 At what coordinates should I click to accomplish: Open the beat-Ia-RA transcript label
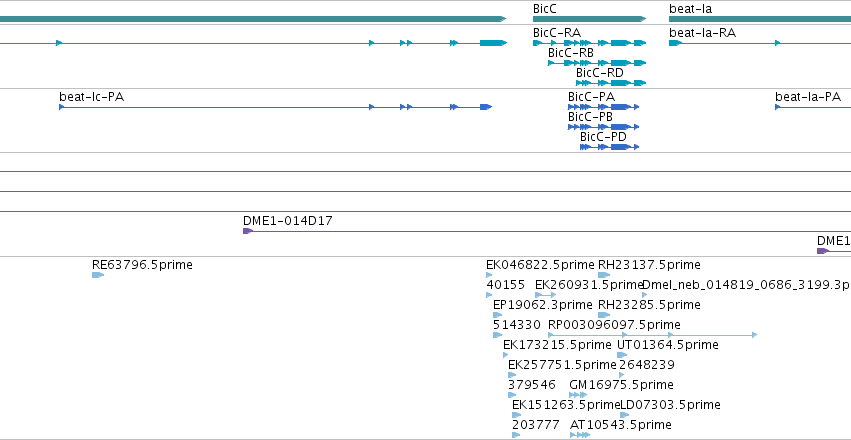pos(702,33)
